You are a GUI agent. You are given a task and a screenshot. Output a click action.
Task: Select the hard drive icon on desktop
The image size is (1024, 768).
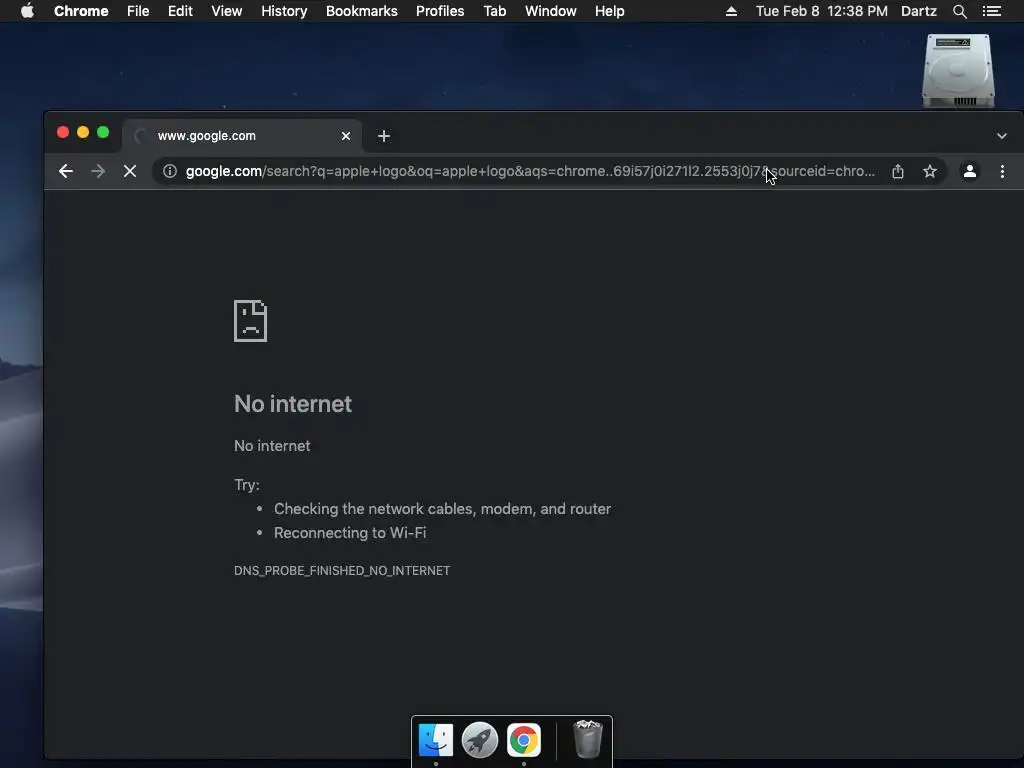click(958, 71)
